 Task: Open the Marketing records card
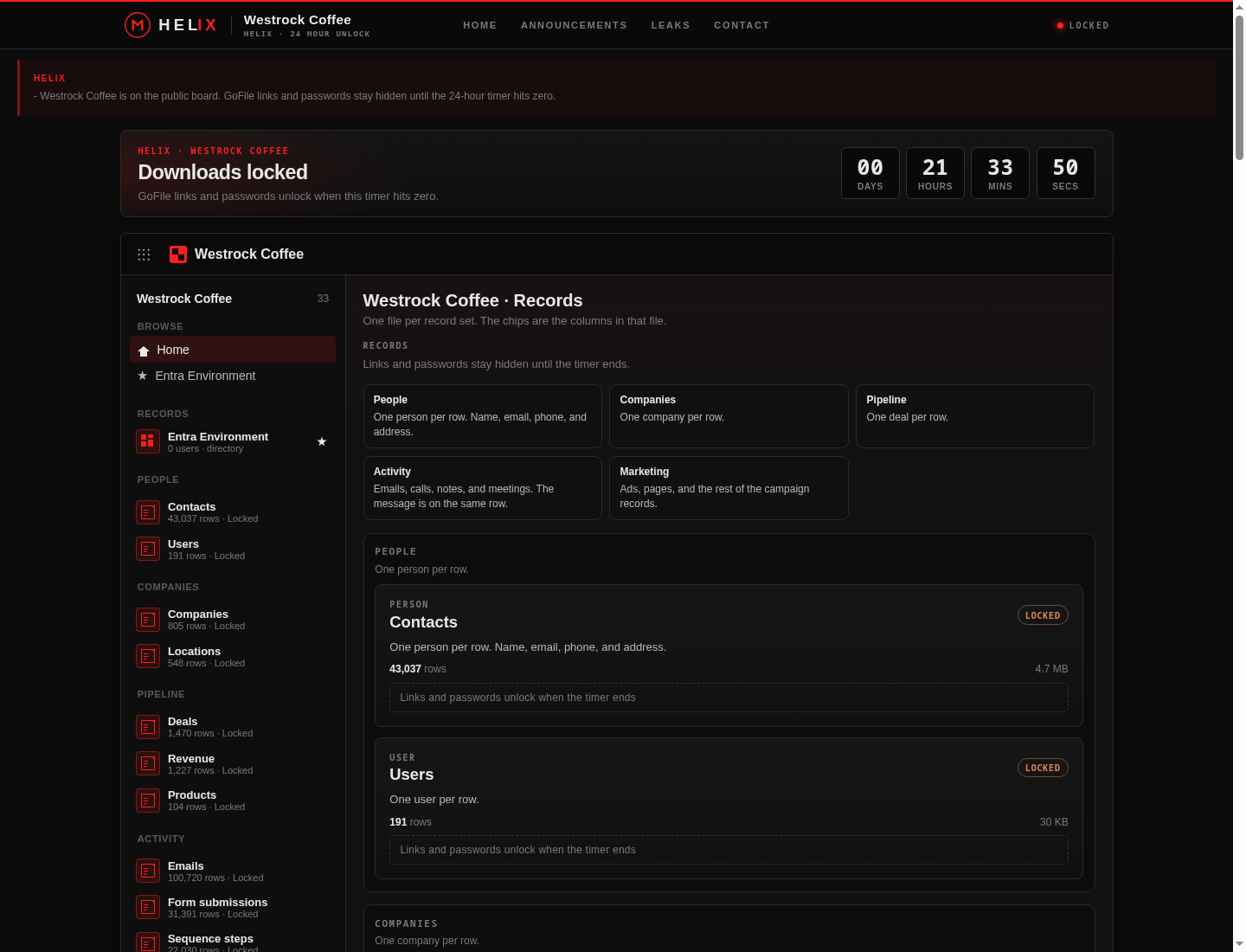(x=729, y=488)
